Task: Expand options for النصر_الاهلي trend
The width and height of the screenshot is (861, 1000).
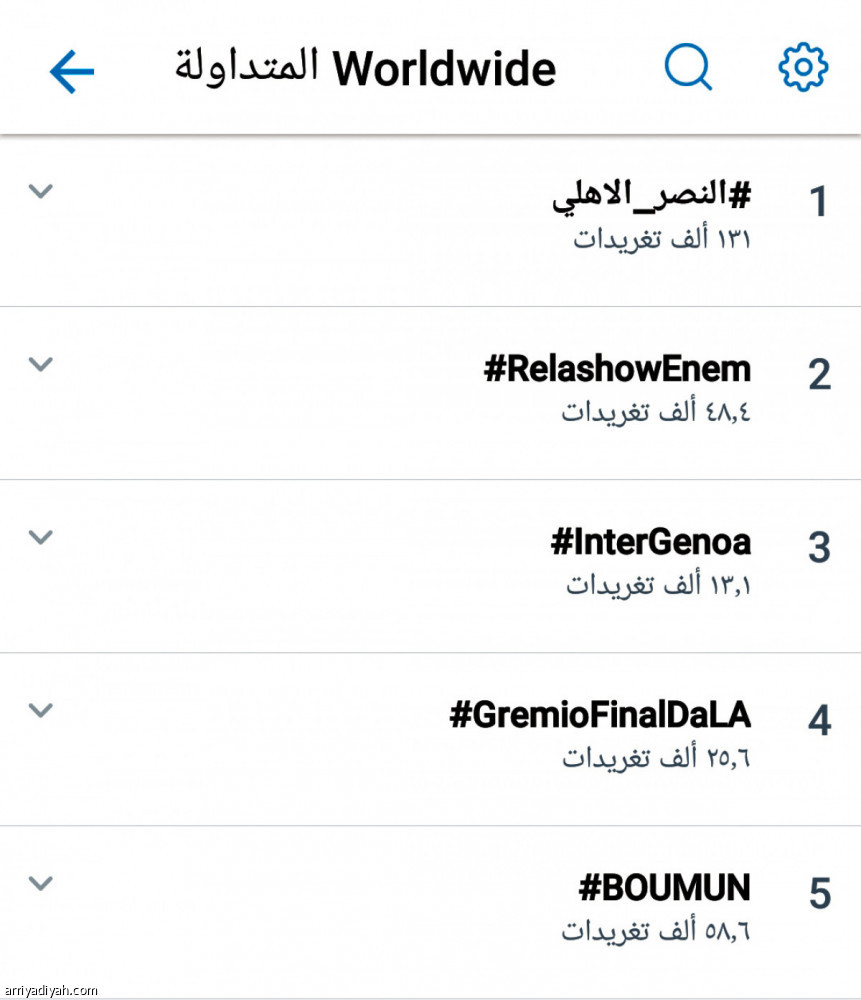Action: 40,191
